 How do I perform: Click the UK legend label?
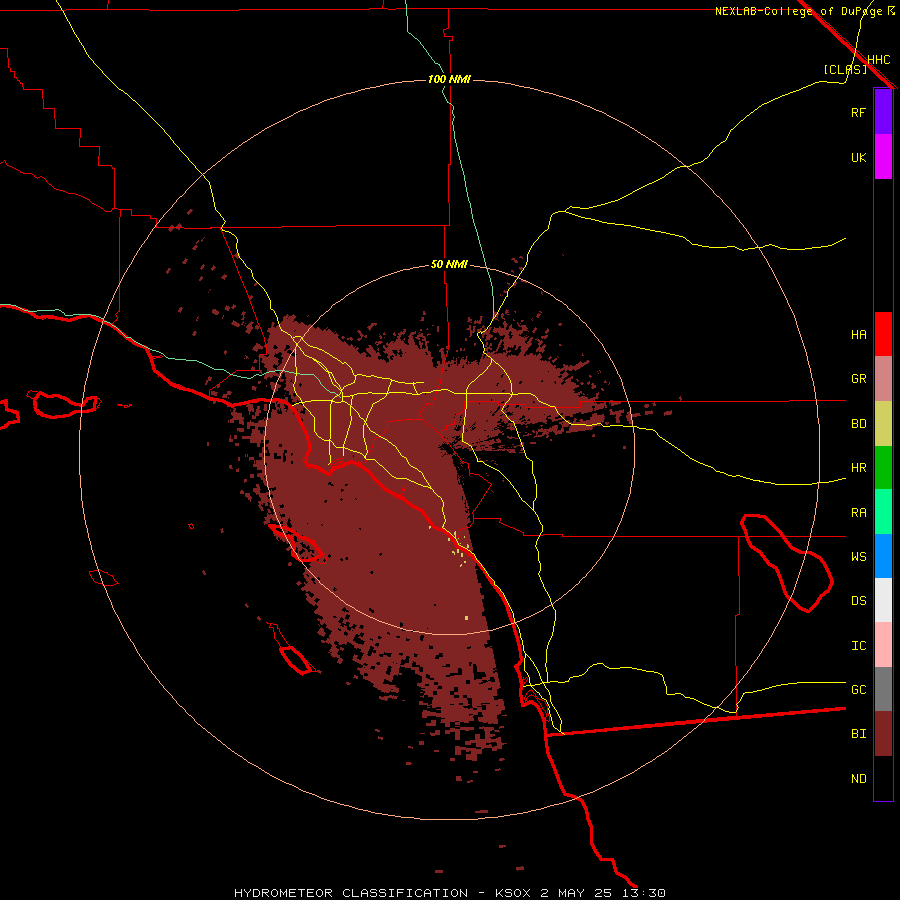(858, 157)
